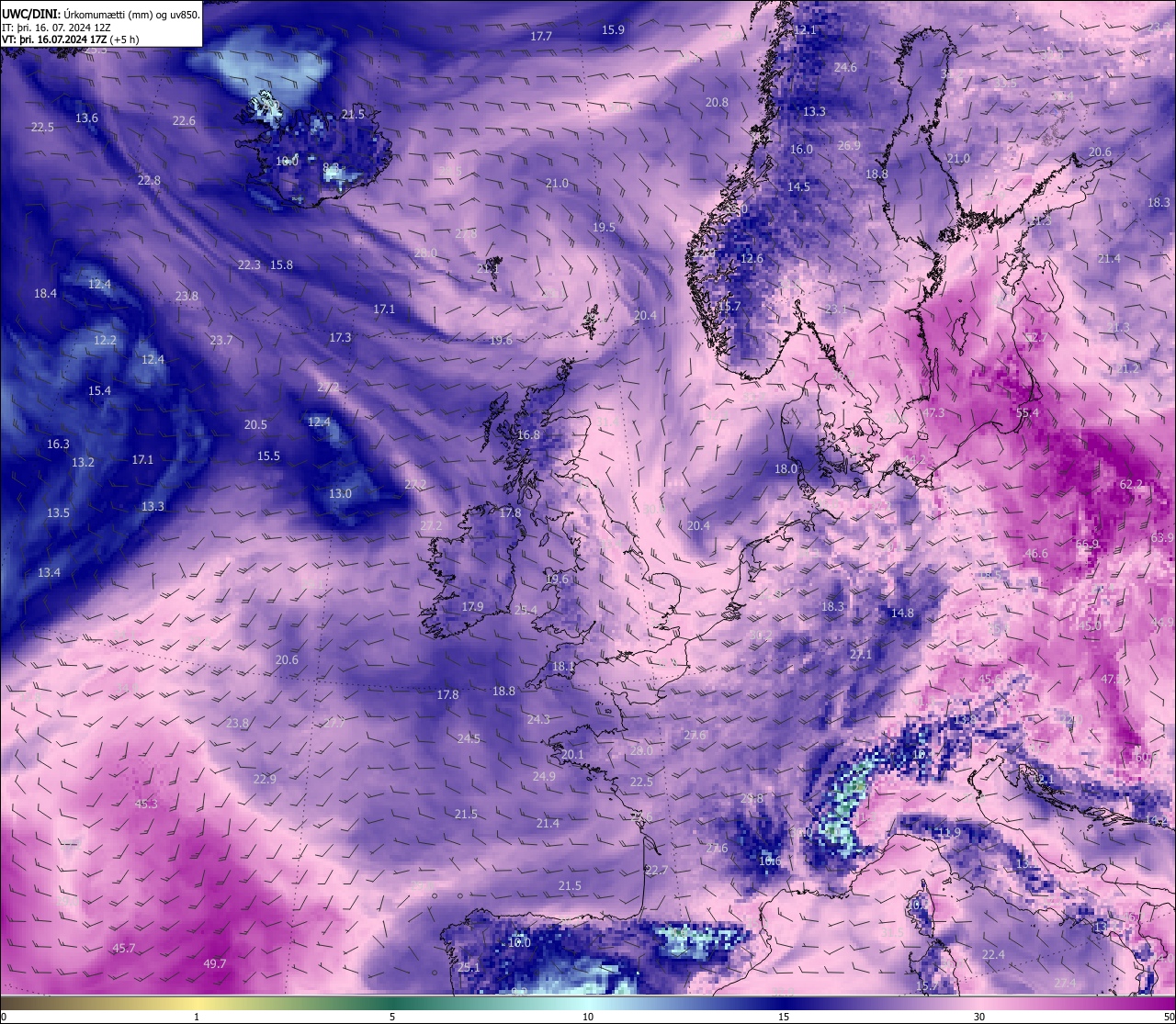Screen dimensions: 1176x1024
Task: Click the 15.8 value label
Action: 281,265
